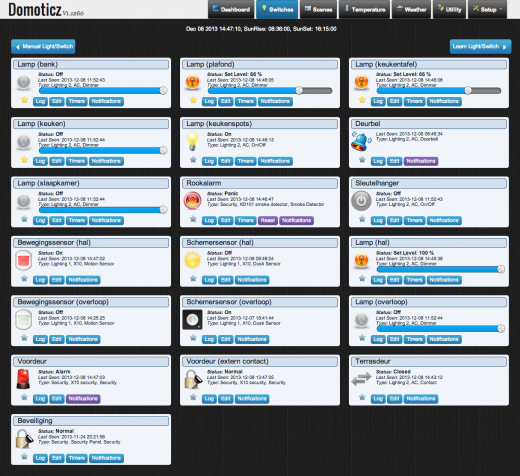Click the Learn Light/Switch button
The width and height of the screenshot is (520, 476).
coord(480,47)
